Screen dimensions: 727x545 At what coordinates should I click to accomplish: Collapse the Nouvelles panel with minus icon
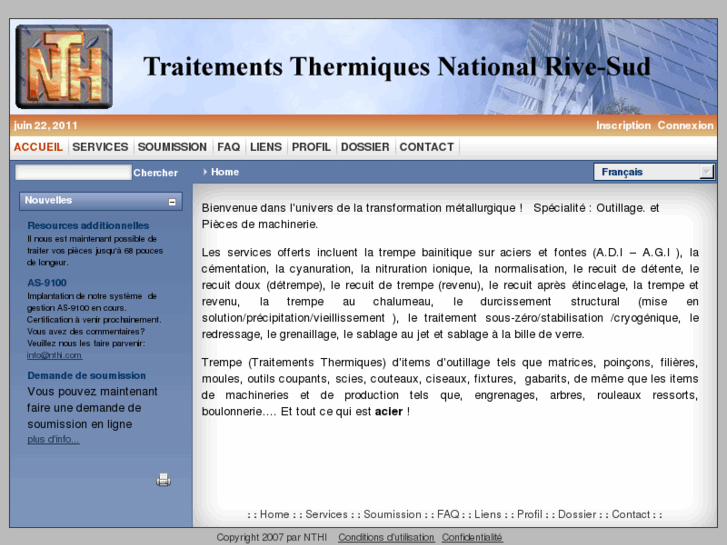tap(172, 202)
